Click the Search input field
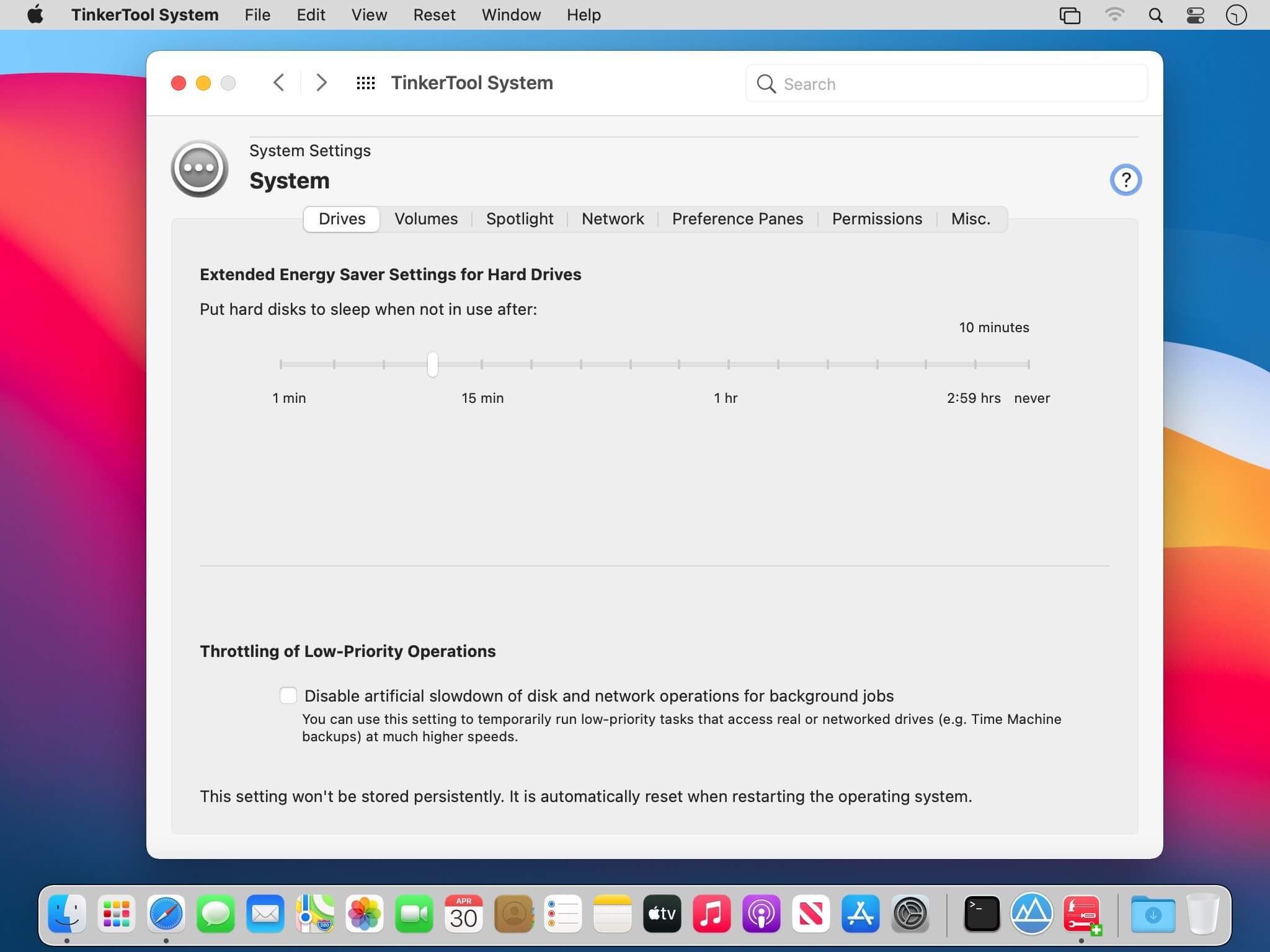The width and height of the screenshot is (1270, 952). click(946, 84)
